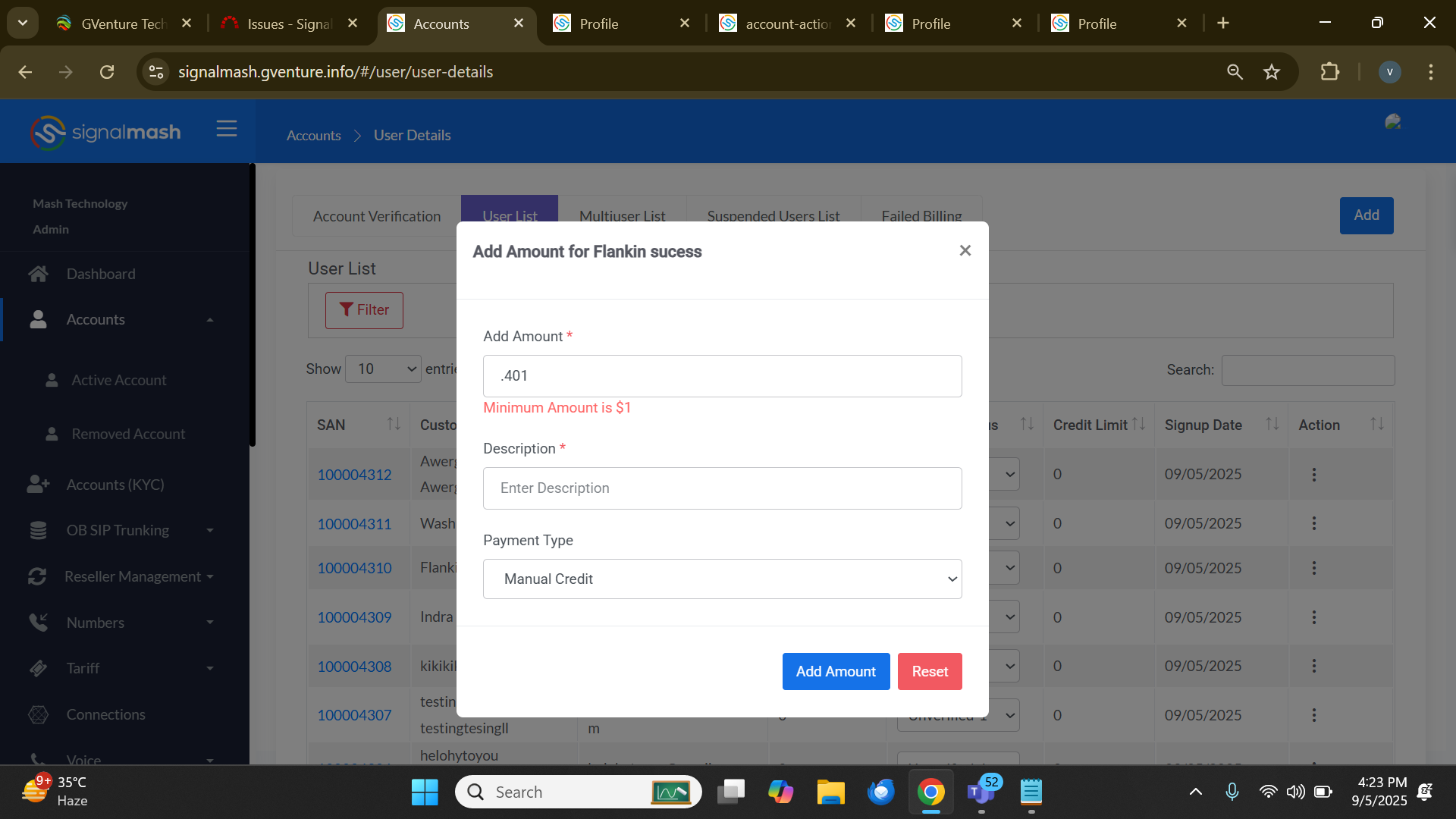Open the Dashboard home icon
This screenshot has height=819, width=1456.
tap(39, 274)
